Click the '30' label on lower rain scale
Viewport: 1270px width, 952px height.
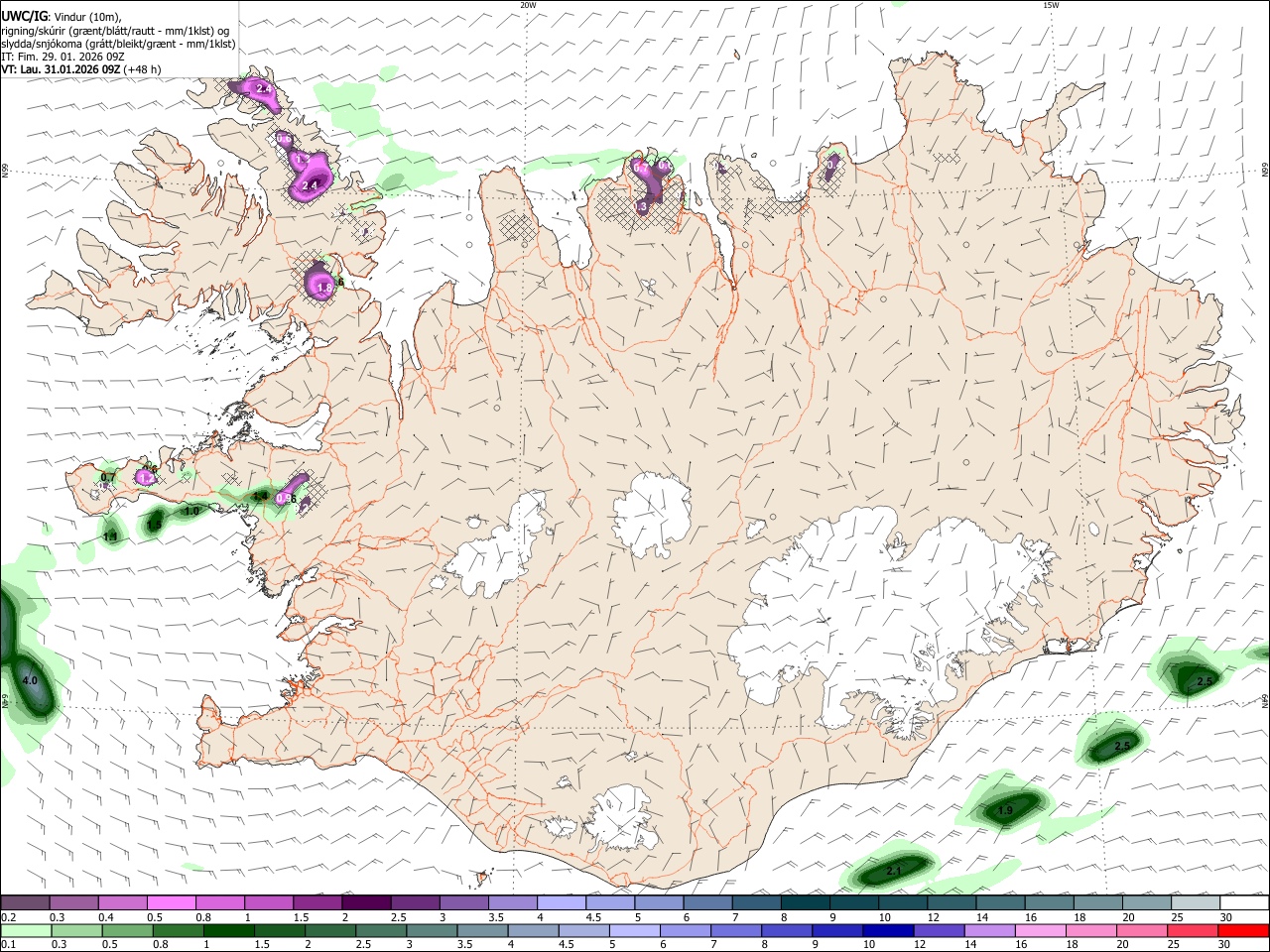(x=1226, y=944)
